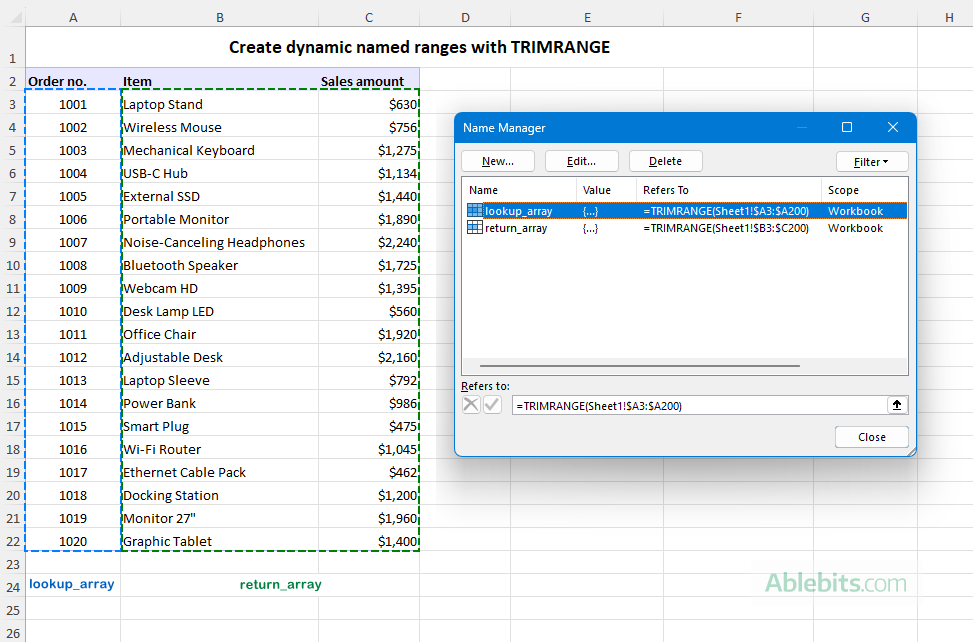
Task: Cancel the formula edit with the red X icon
Action: tap(470, 404)
